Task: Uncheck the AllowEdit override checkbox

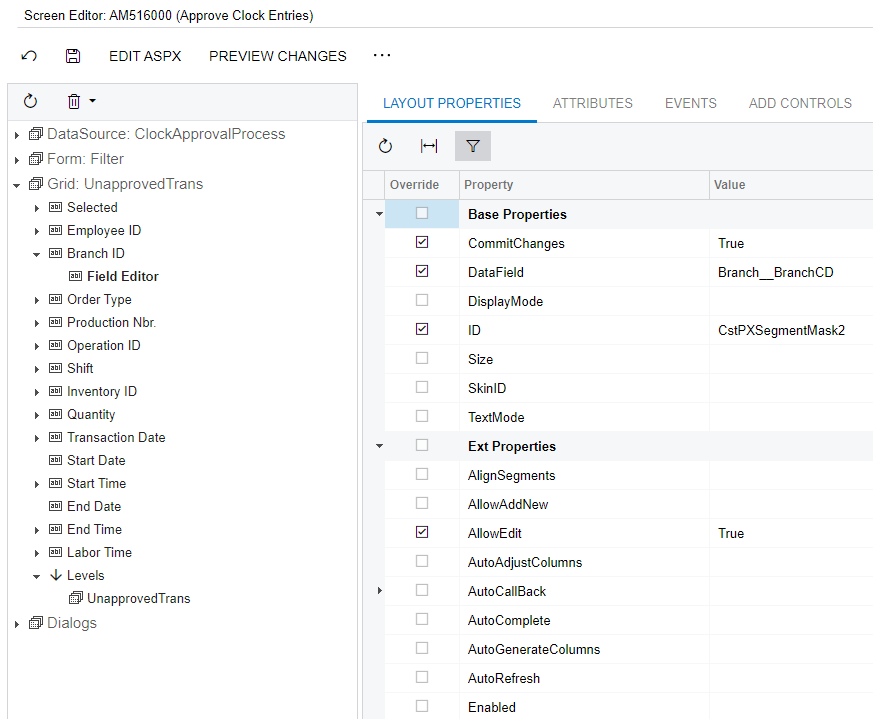Action: [x=422, y=532]
